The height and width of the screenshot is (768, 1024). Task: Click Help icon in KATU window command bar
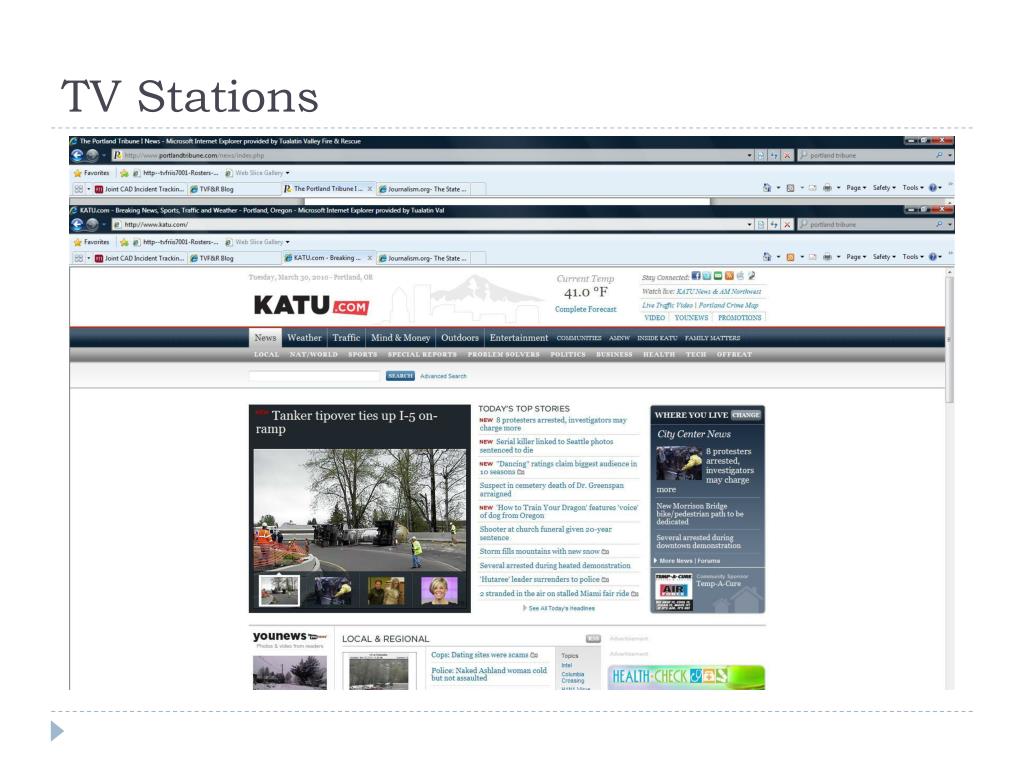[933, 257]
